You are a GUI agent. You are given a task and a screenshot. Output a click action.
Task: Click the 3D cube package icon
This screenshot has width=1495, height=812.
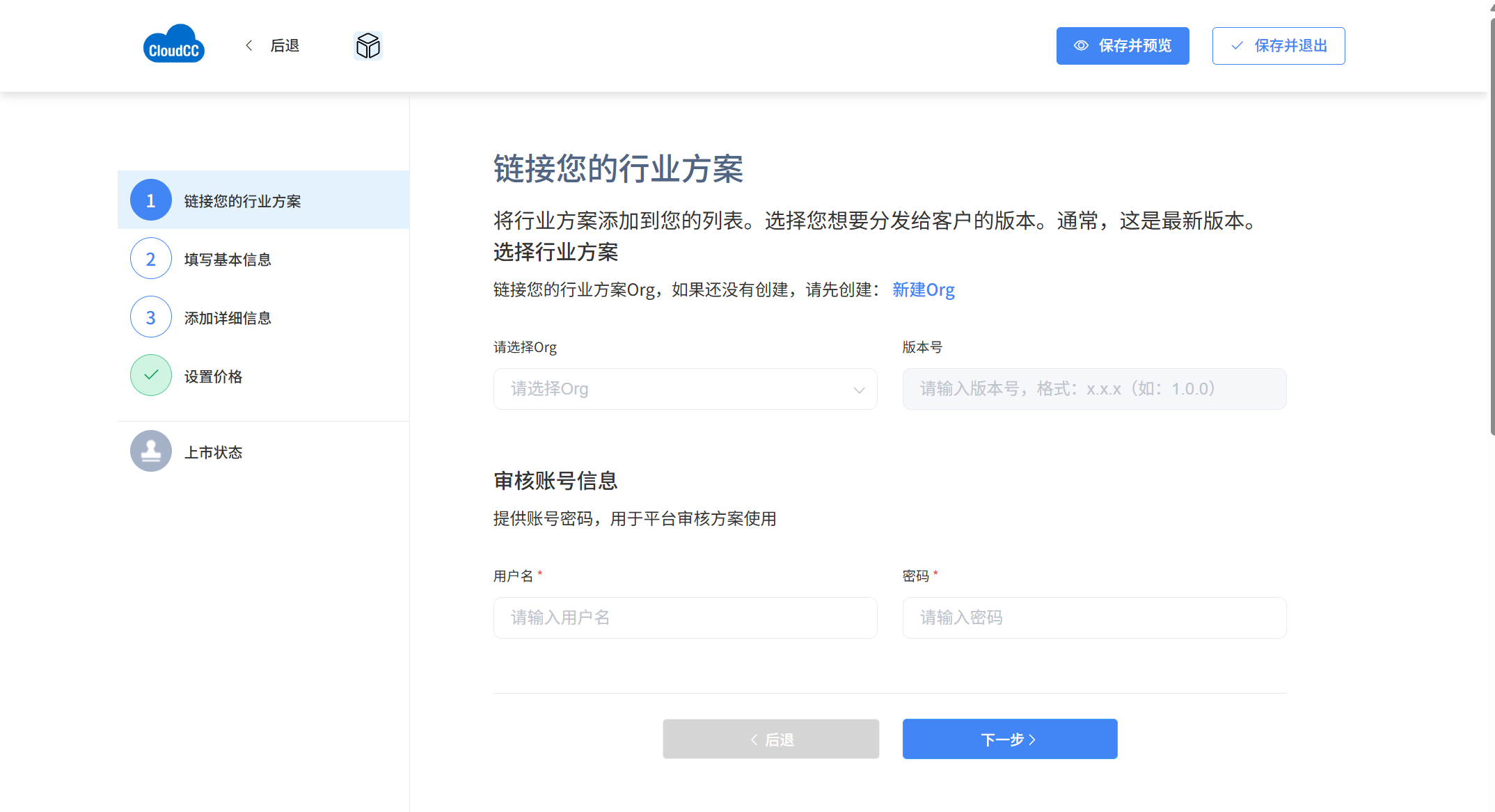(367, 46)
